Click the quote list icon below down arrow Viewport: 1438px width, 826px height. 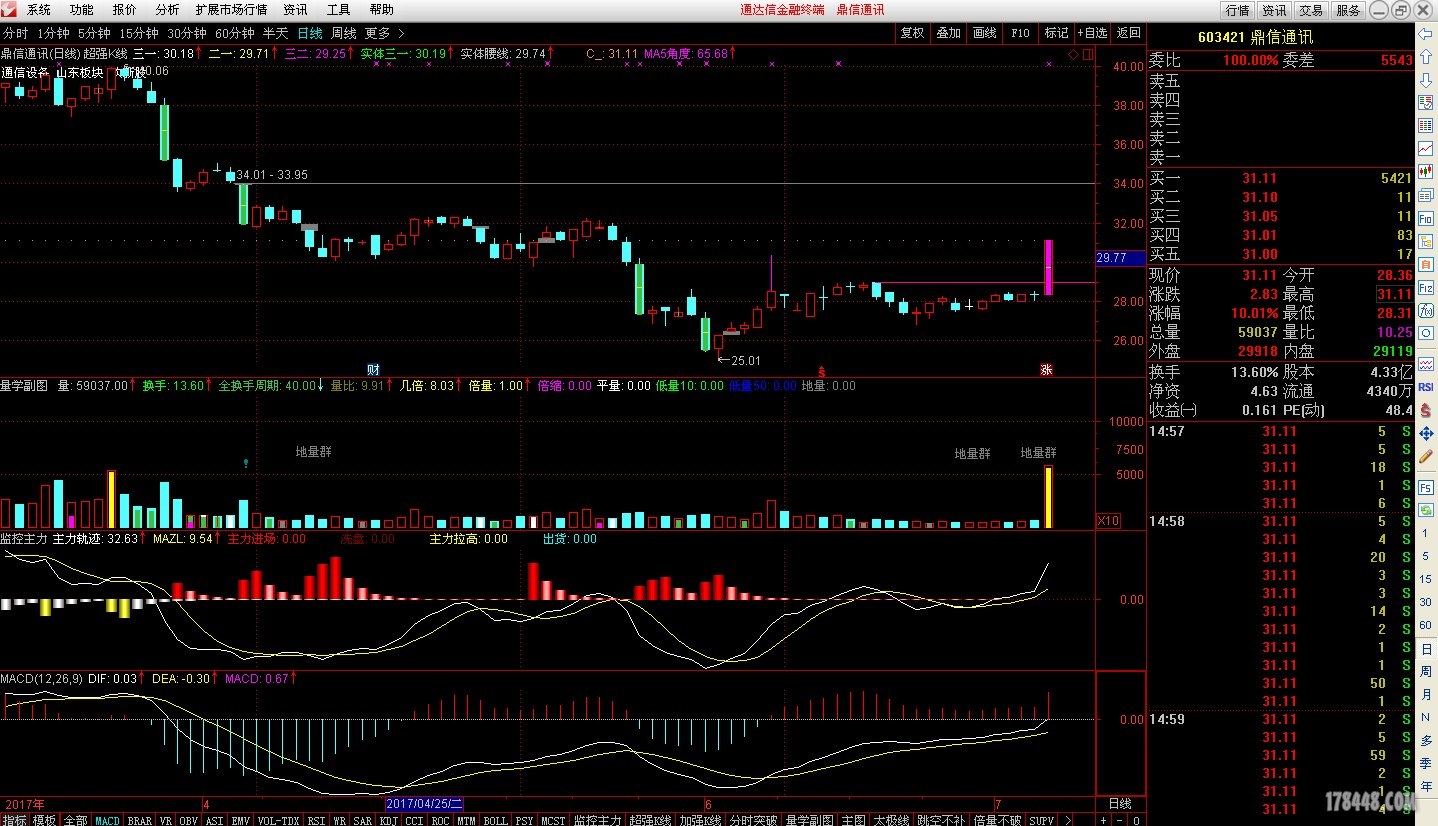point(1426,103)
